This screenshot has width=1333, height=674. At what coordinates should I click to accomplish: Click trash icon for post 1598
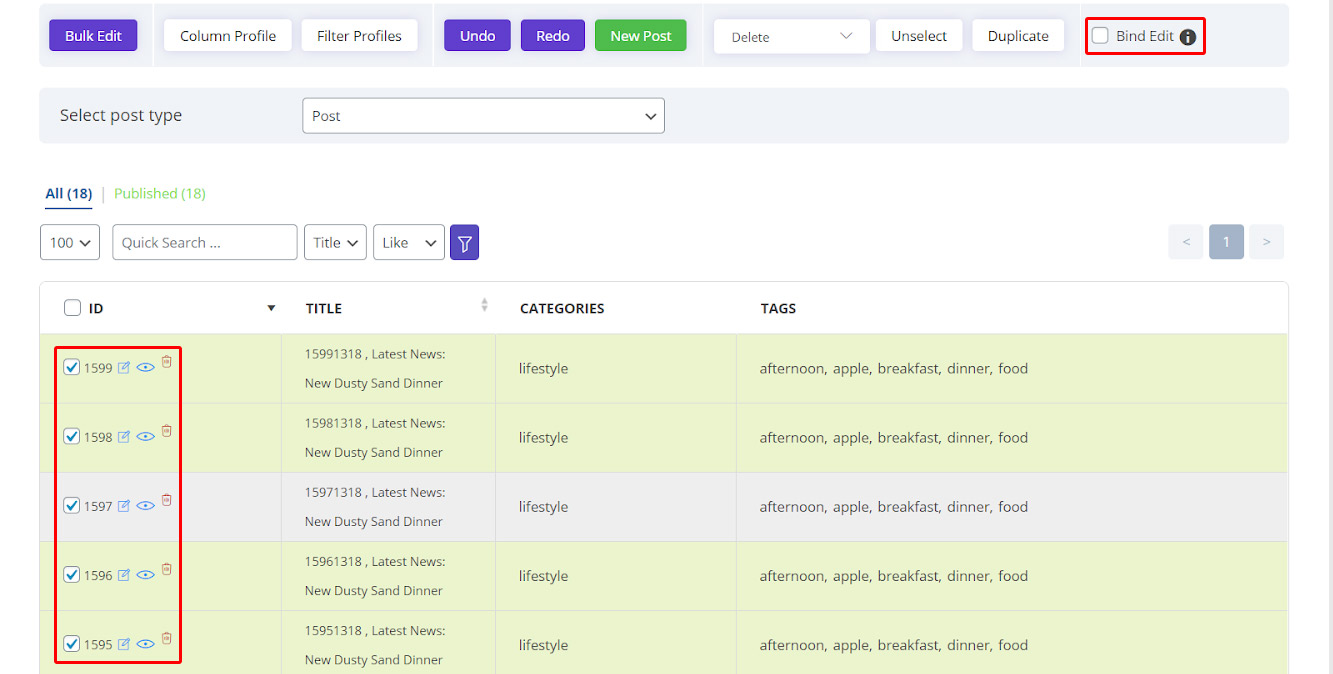click(x=167, y=431)
